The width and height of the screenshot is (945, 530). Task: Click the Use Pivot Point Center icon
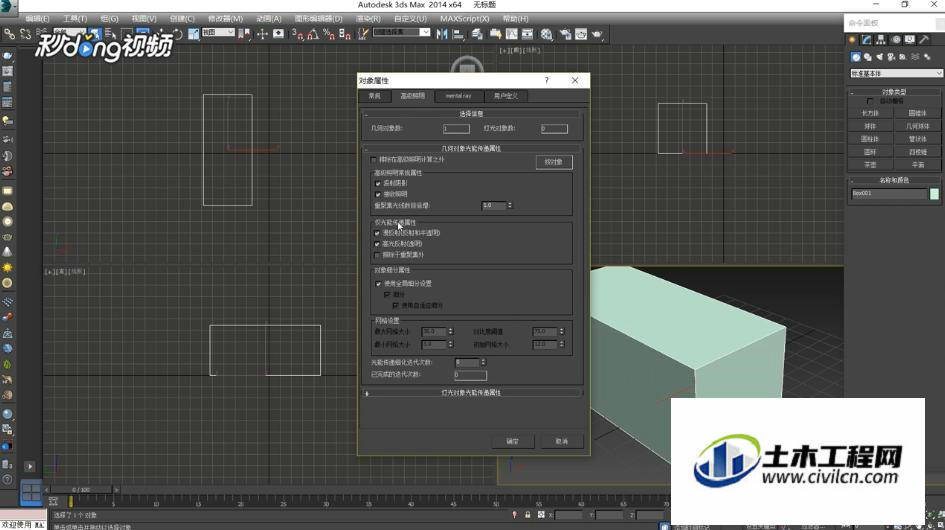point(244,34)
